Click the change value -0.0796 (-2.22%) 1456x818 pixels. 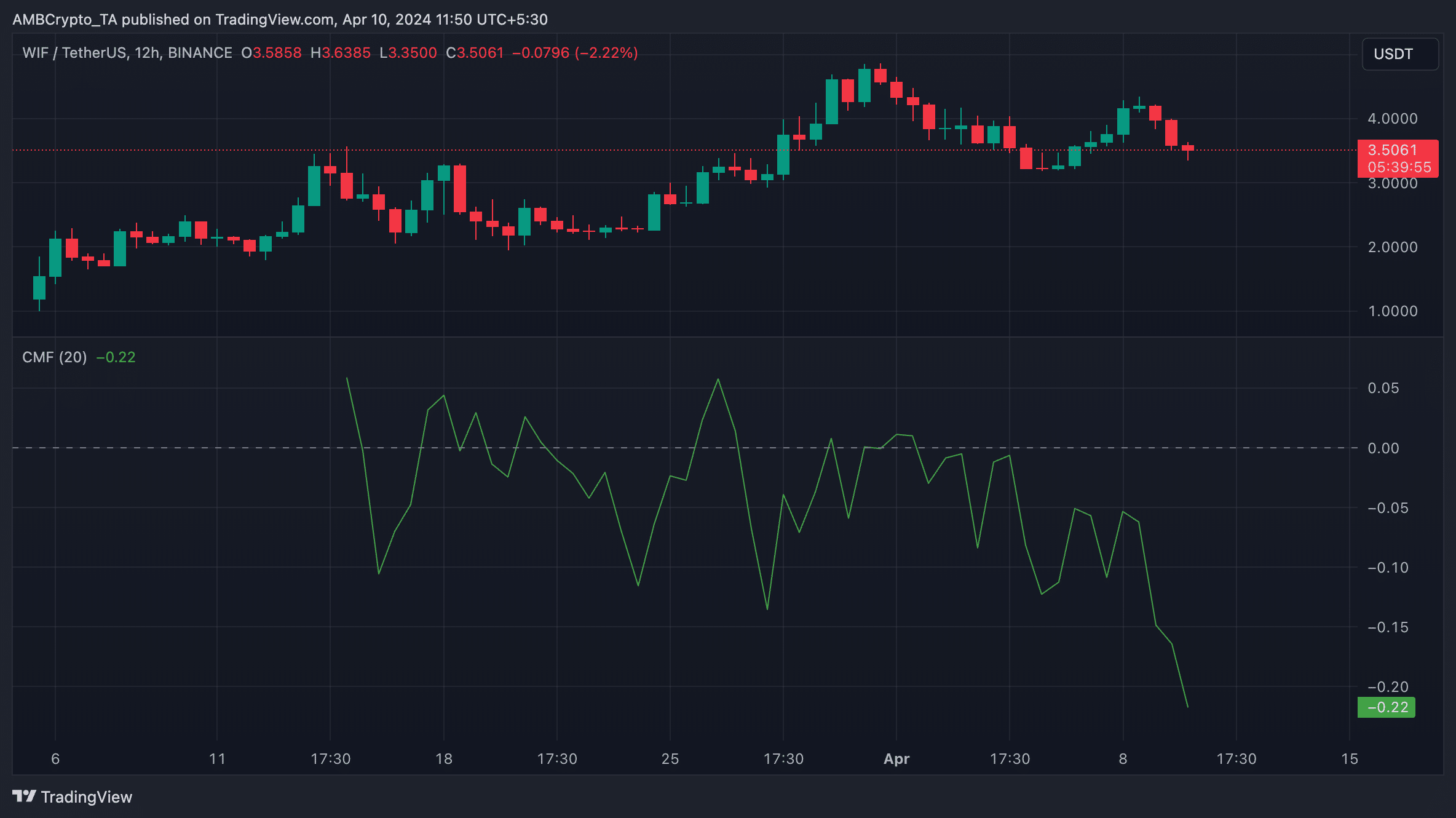[575, 53]
